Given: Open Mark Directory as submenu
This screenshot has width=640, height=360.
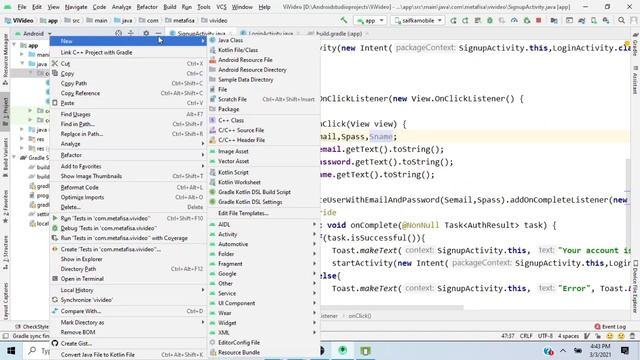Looking at the screenshot, I should [128, 322].
